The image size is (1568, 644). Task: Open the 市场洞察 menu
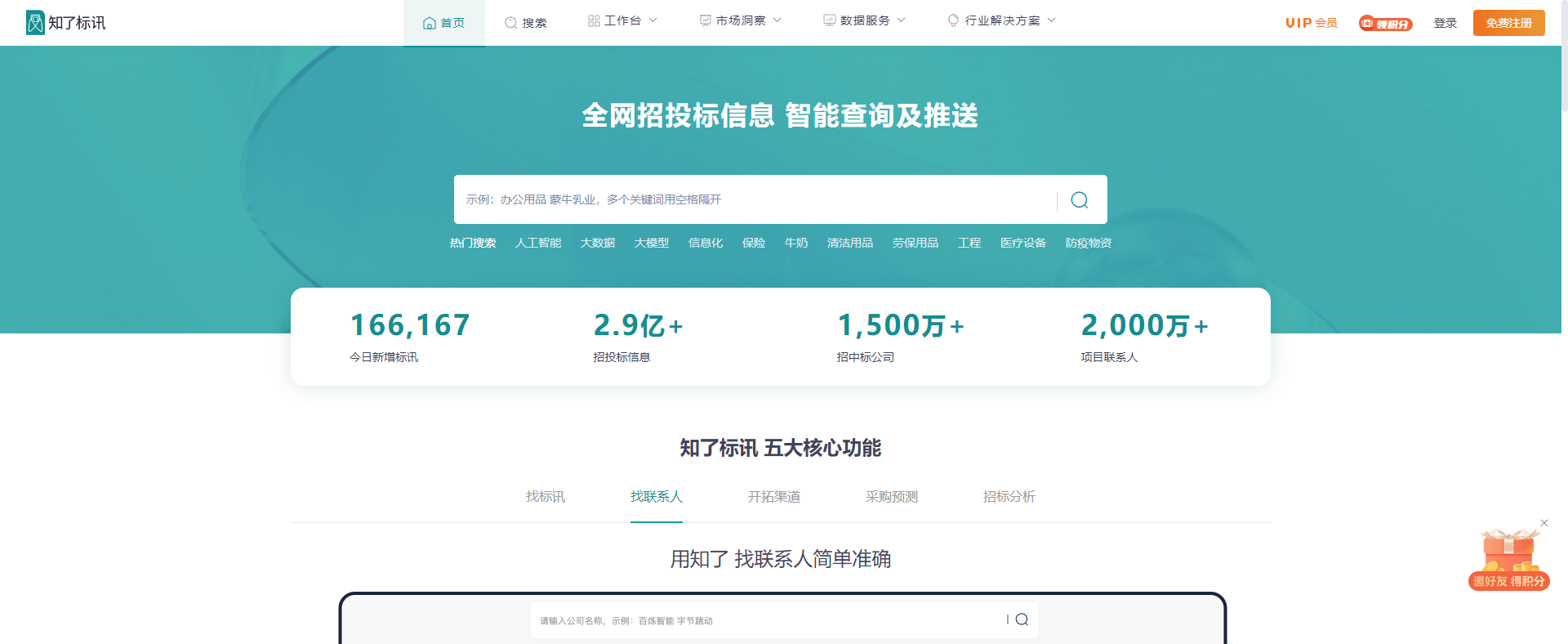pos(741,20)
